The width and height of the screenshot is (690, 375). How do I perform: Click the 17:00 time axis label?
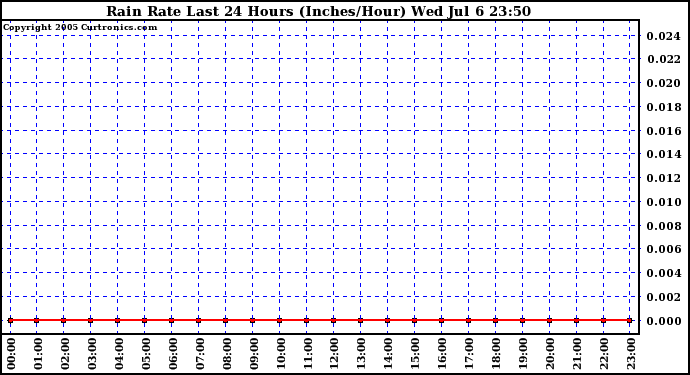[x=470, y=353]
